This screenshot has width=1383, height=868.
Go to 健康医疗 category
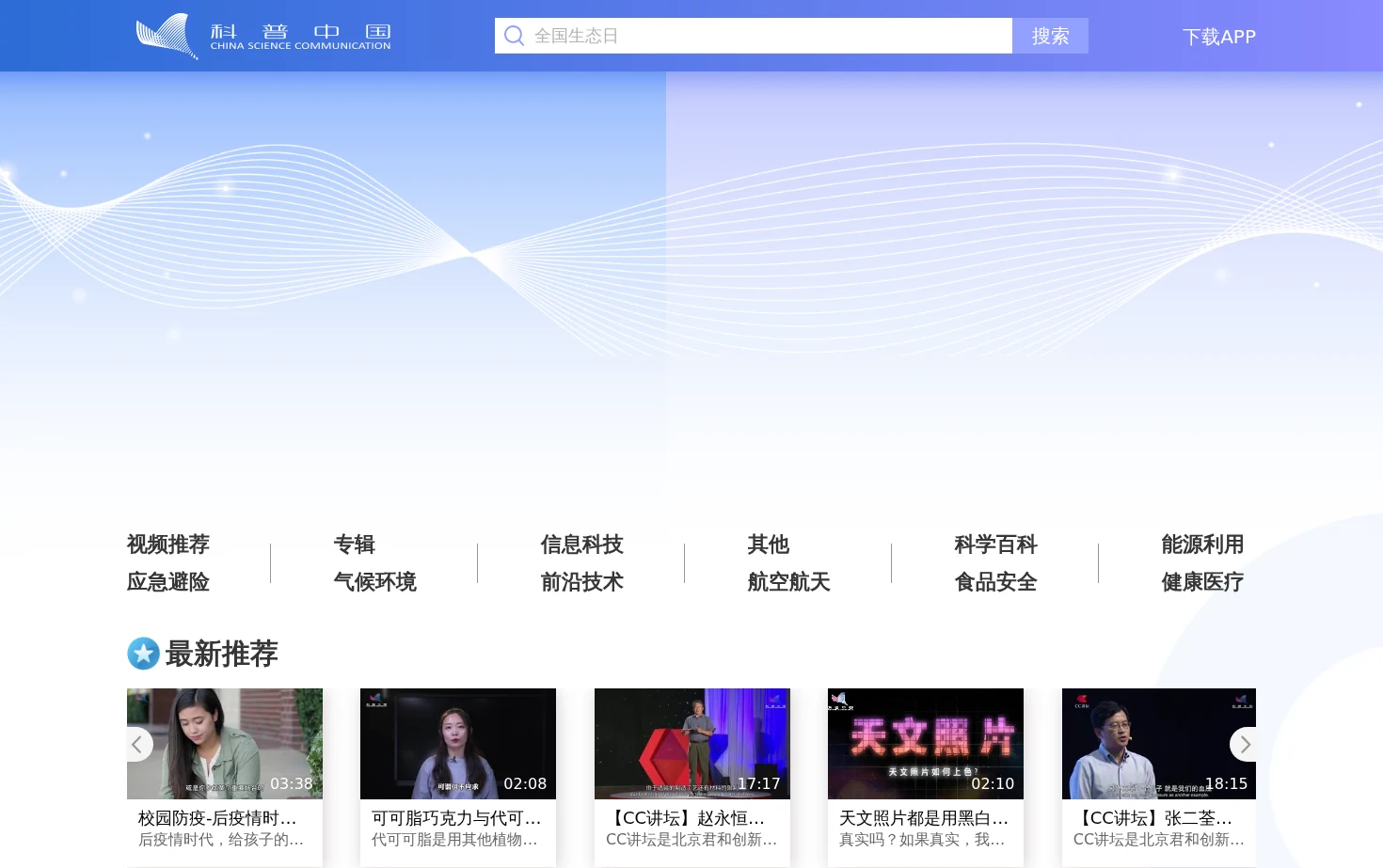click(1203, 582)
